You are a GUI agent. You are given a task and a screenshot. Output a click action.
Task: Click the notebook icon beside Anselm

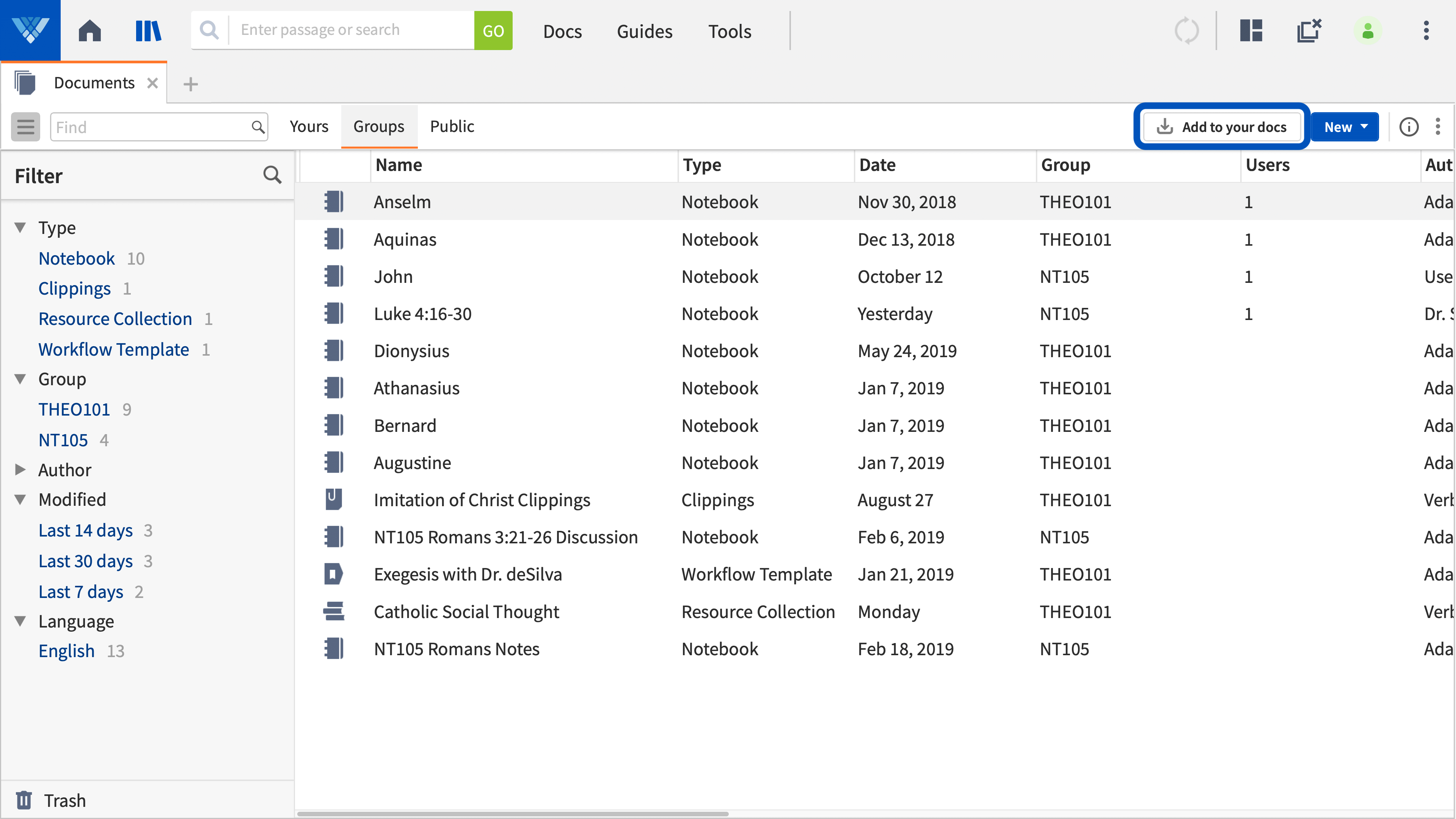click(334, 202)
